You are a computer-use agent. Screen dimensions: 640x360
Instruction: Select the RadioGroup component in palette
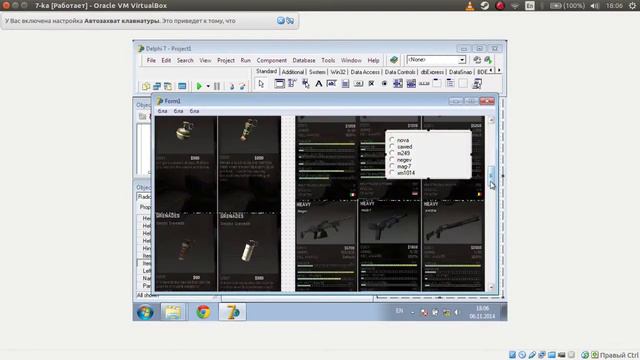[x=450, y=84]
